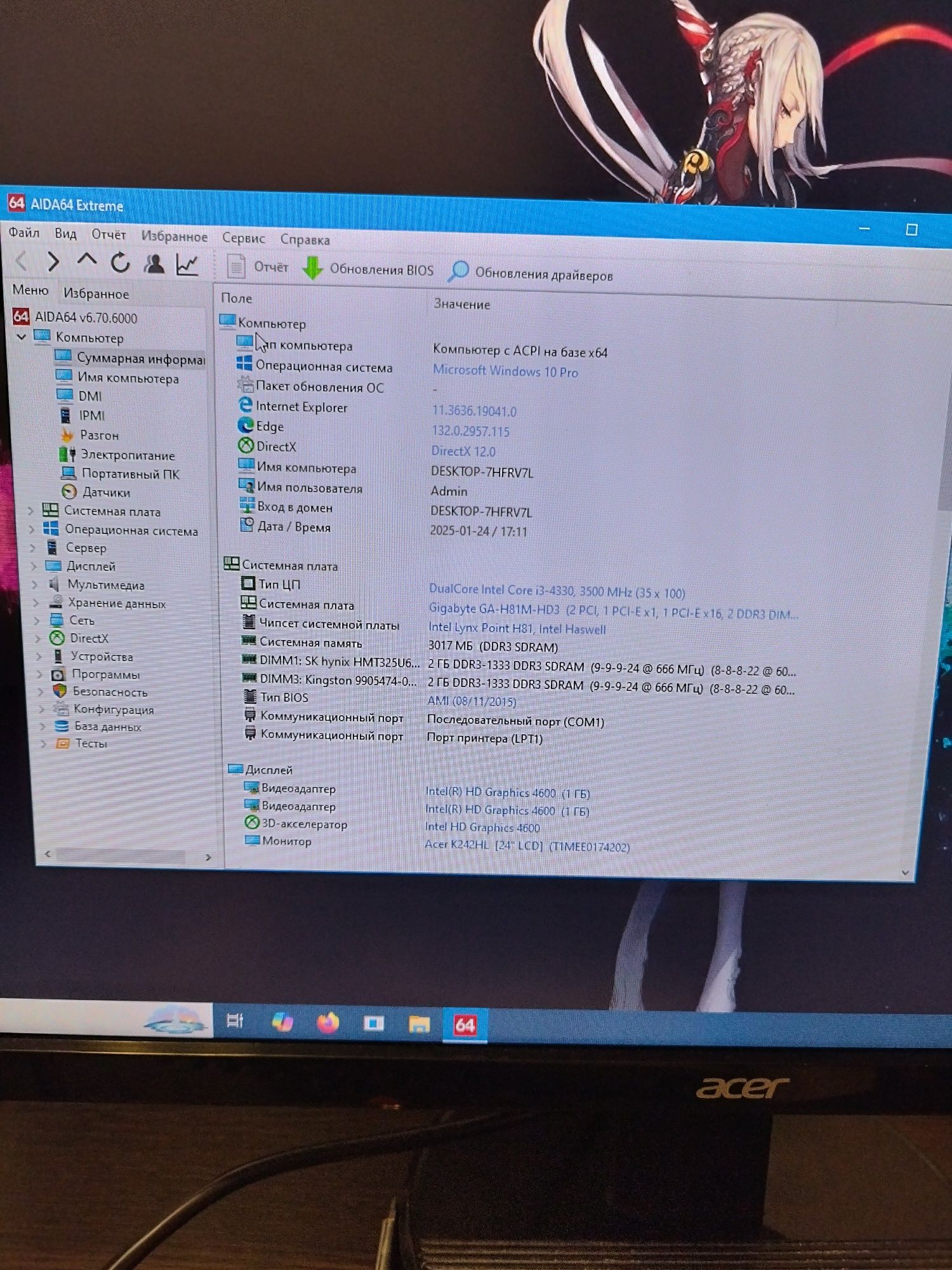Viewport: 952px width, 1270px height.
Task: Open the graph chart toolbar icon
Action: coord(188,265)
